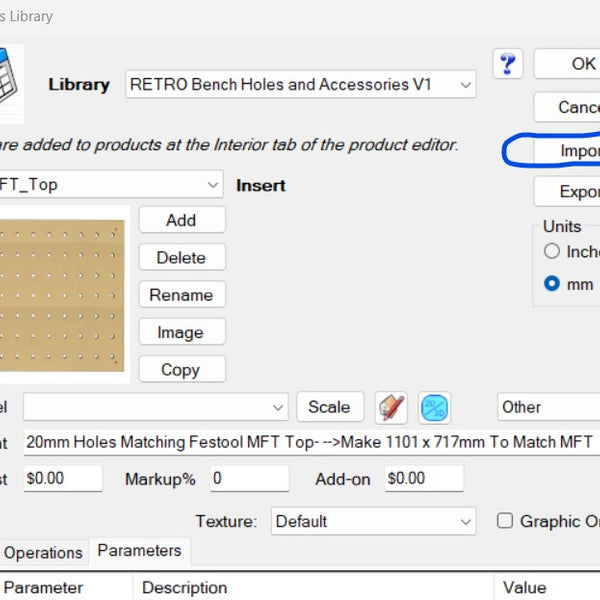
Task: Select the mm units radio button
Action: click(x=552, y=284)
